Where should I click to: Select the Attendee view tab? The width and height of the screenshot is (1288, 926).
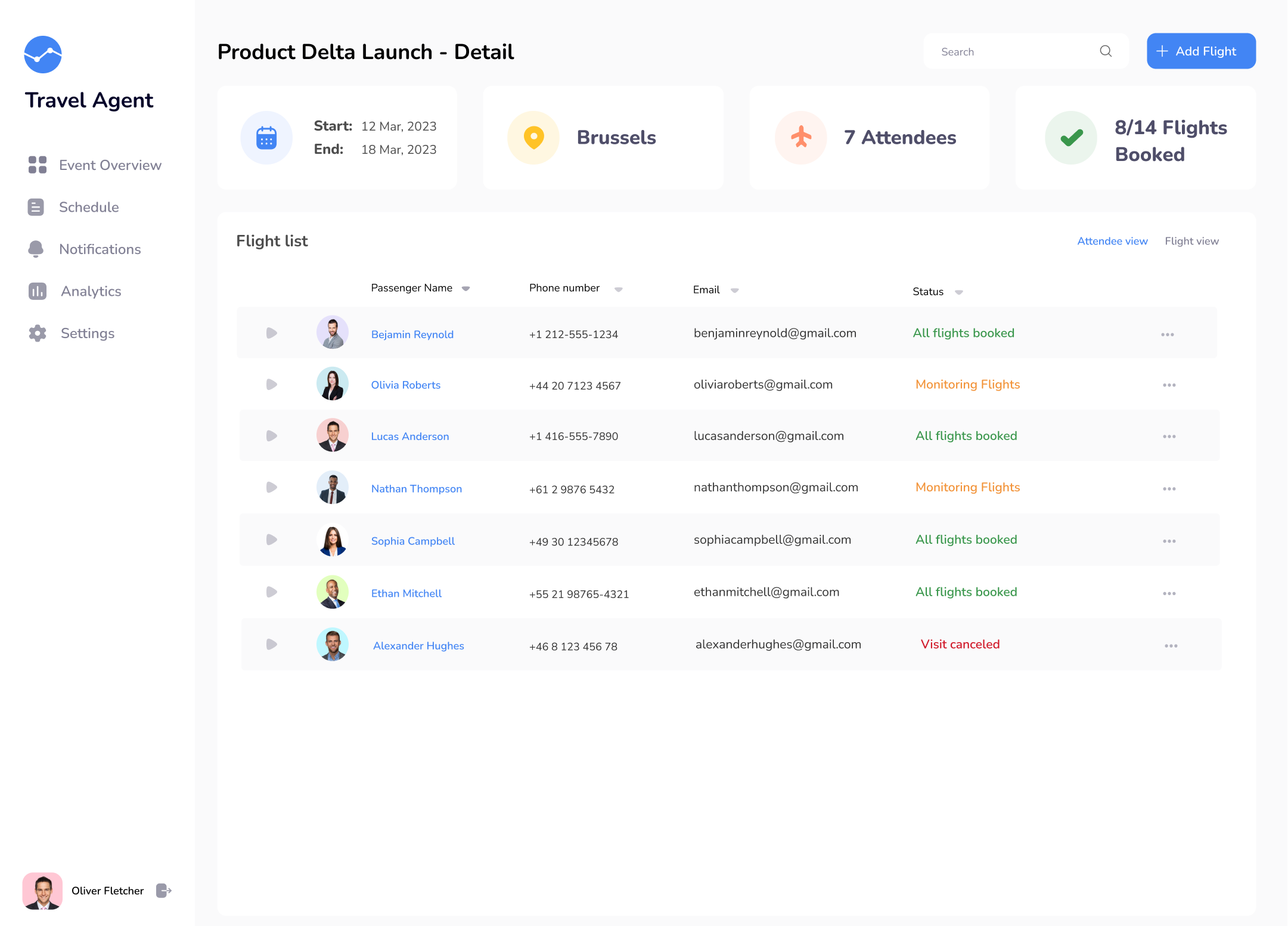point(1112,241)
